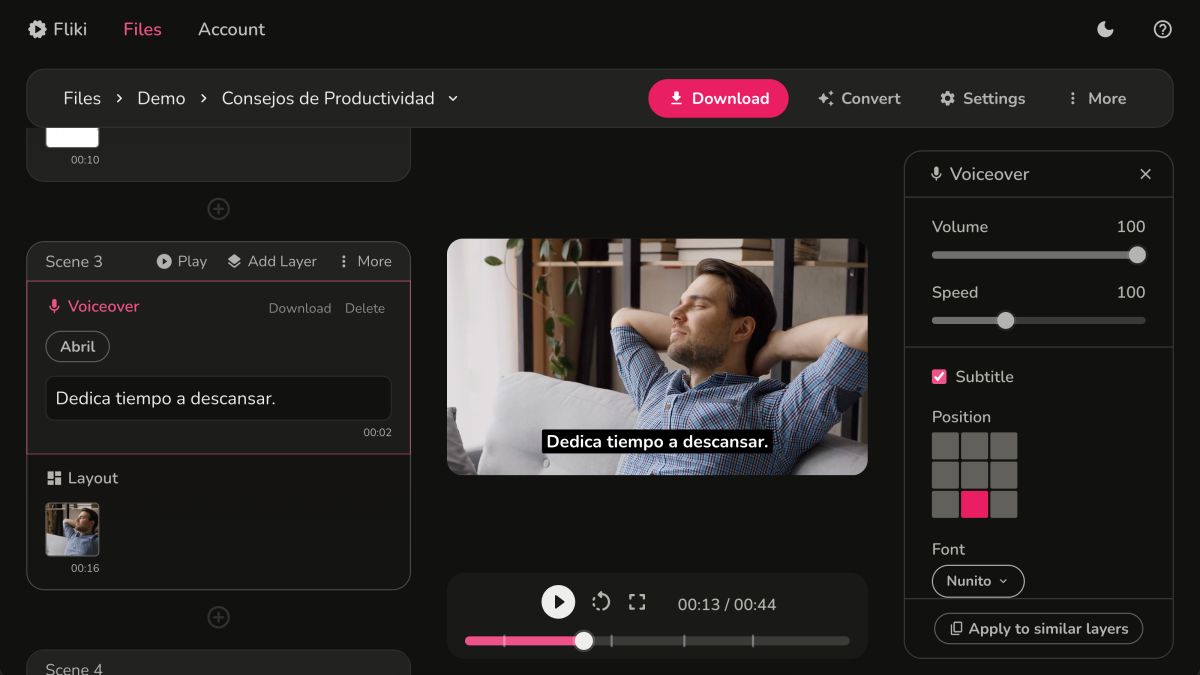Set subtitle position to top-left

[x=945, y=446]
